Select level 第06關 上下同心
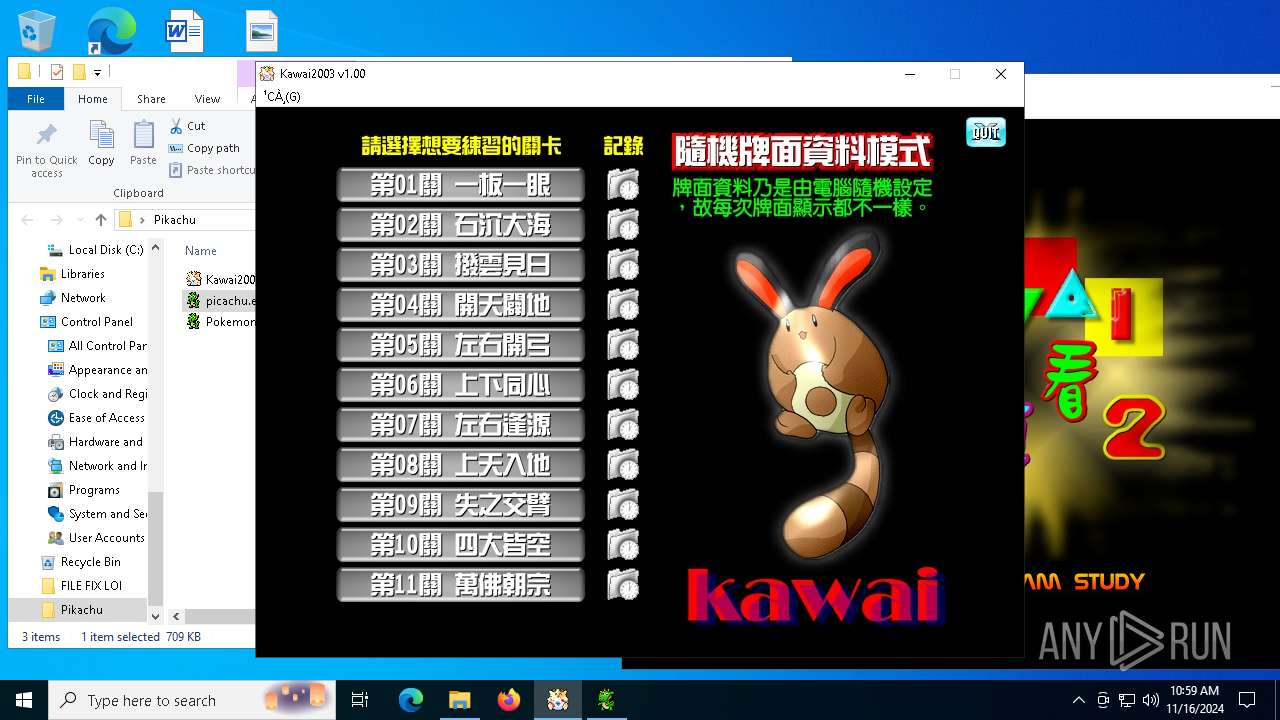This screenshot has width=1280, height=720. [460, 385]
